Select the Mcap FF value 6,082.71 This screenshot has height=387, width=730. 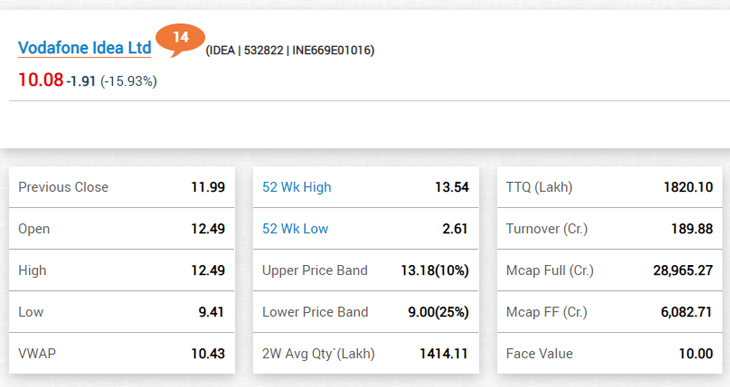[687, 312]
